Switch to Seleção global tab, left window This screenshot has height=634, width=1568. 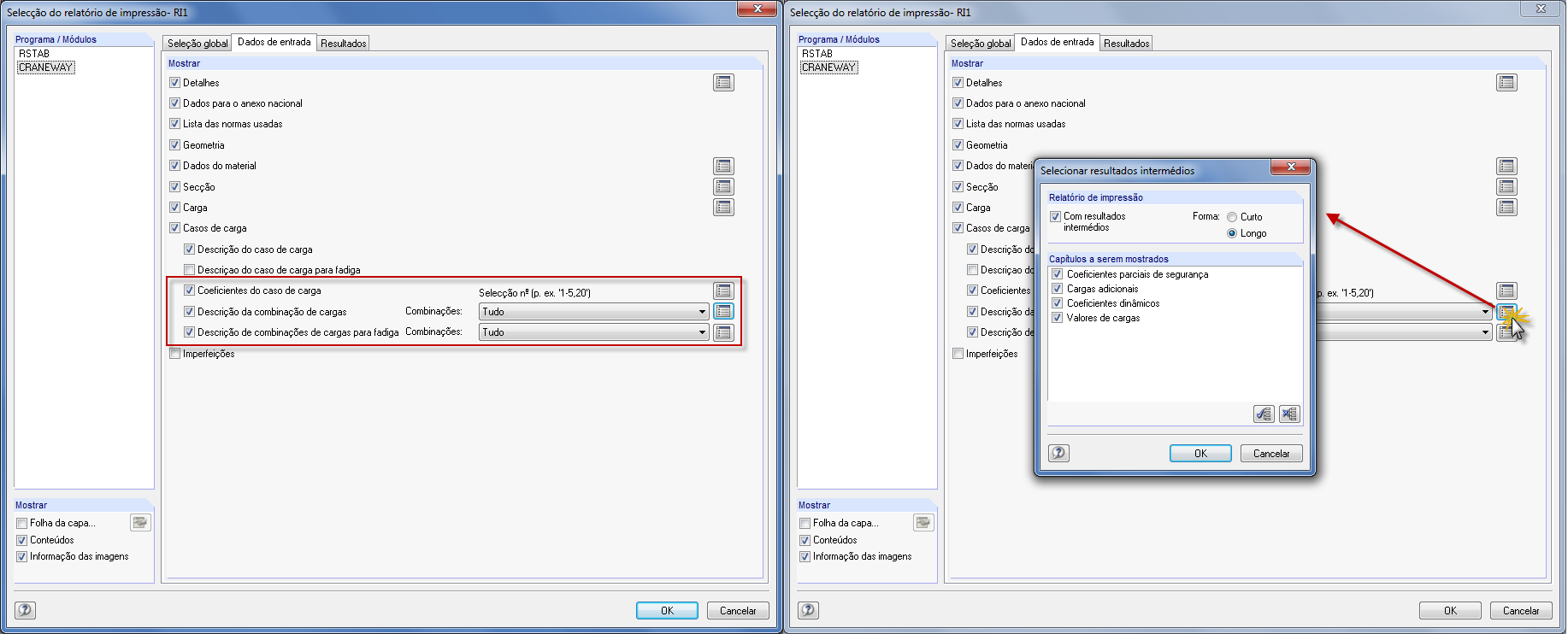pyautogui.click(x=197, y=44)
